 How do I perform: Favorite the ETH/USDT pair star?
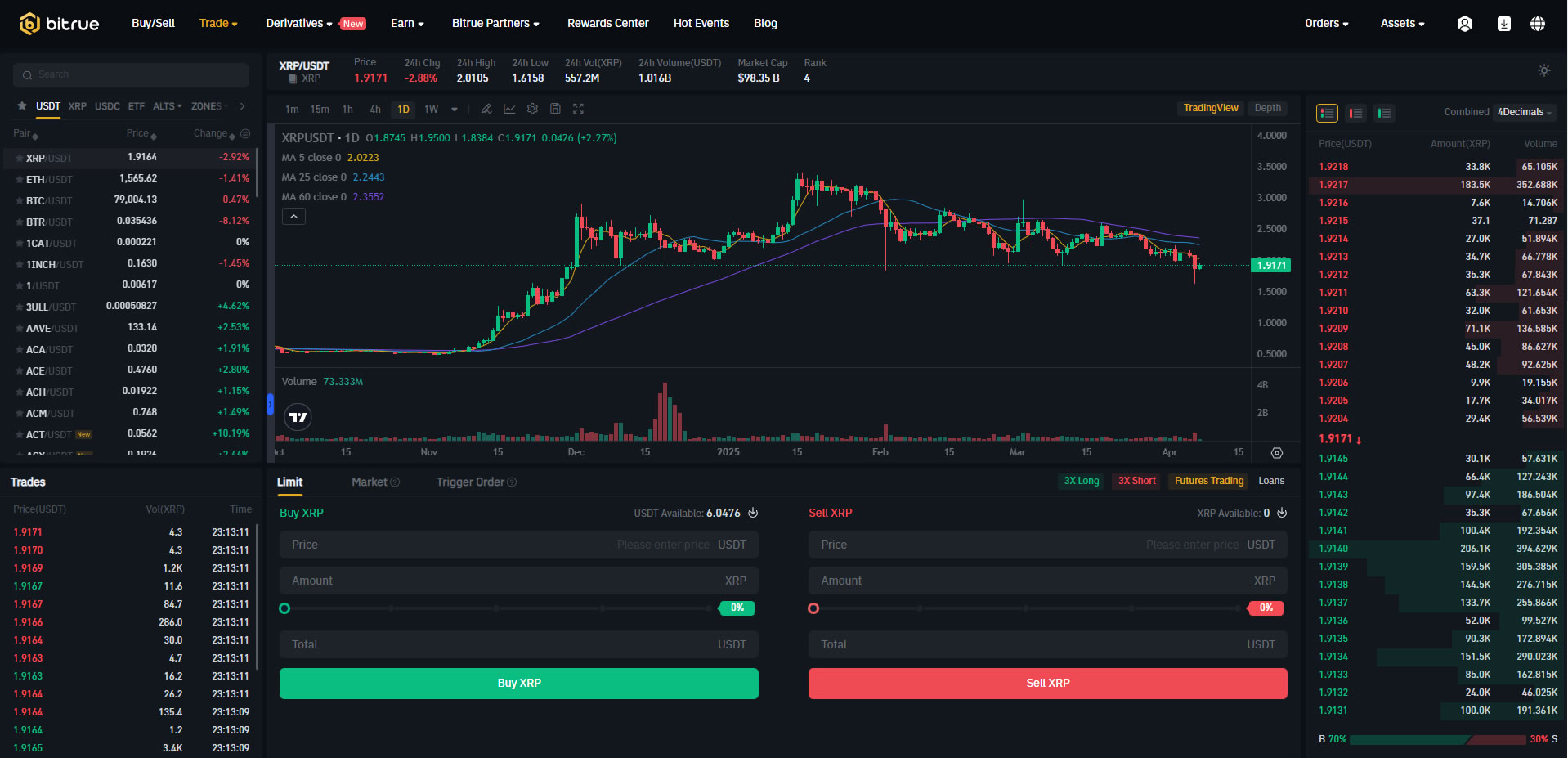pos(18,178)
